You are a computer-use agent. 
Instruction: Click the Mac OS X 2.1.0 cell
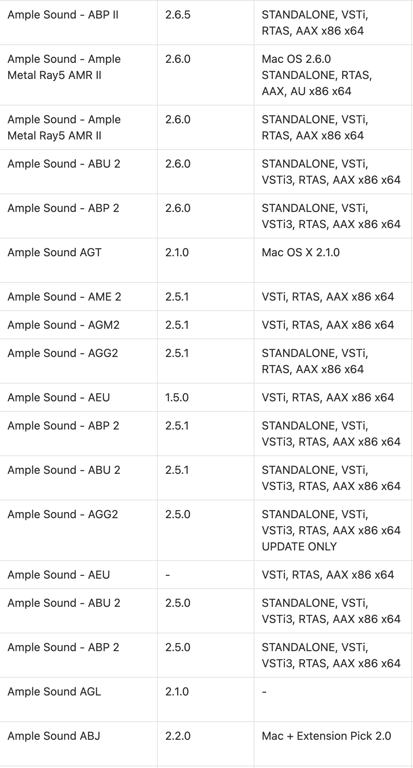coord(333,260)
